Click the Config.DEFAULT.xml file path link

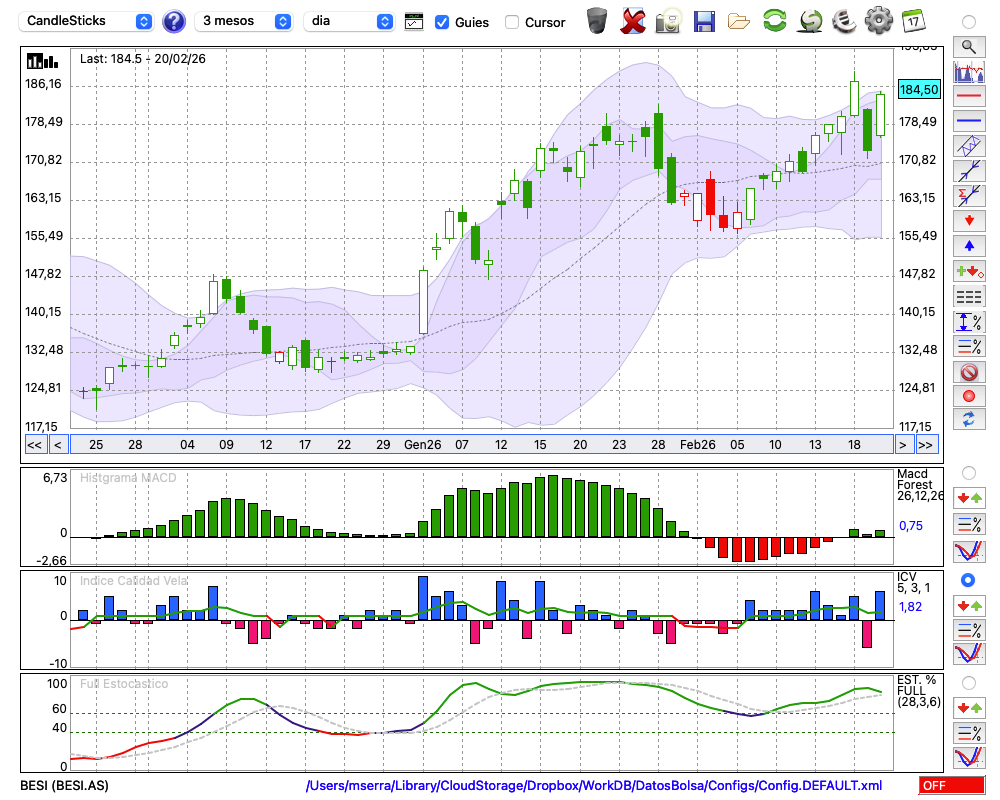(594, 786)
